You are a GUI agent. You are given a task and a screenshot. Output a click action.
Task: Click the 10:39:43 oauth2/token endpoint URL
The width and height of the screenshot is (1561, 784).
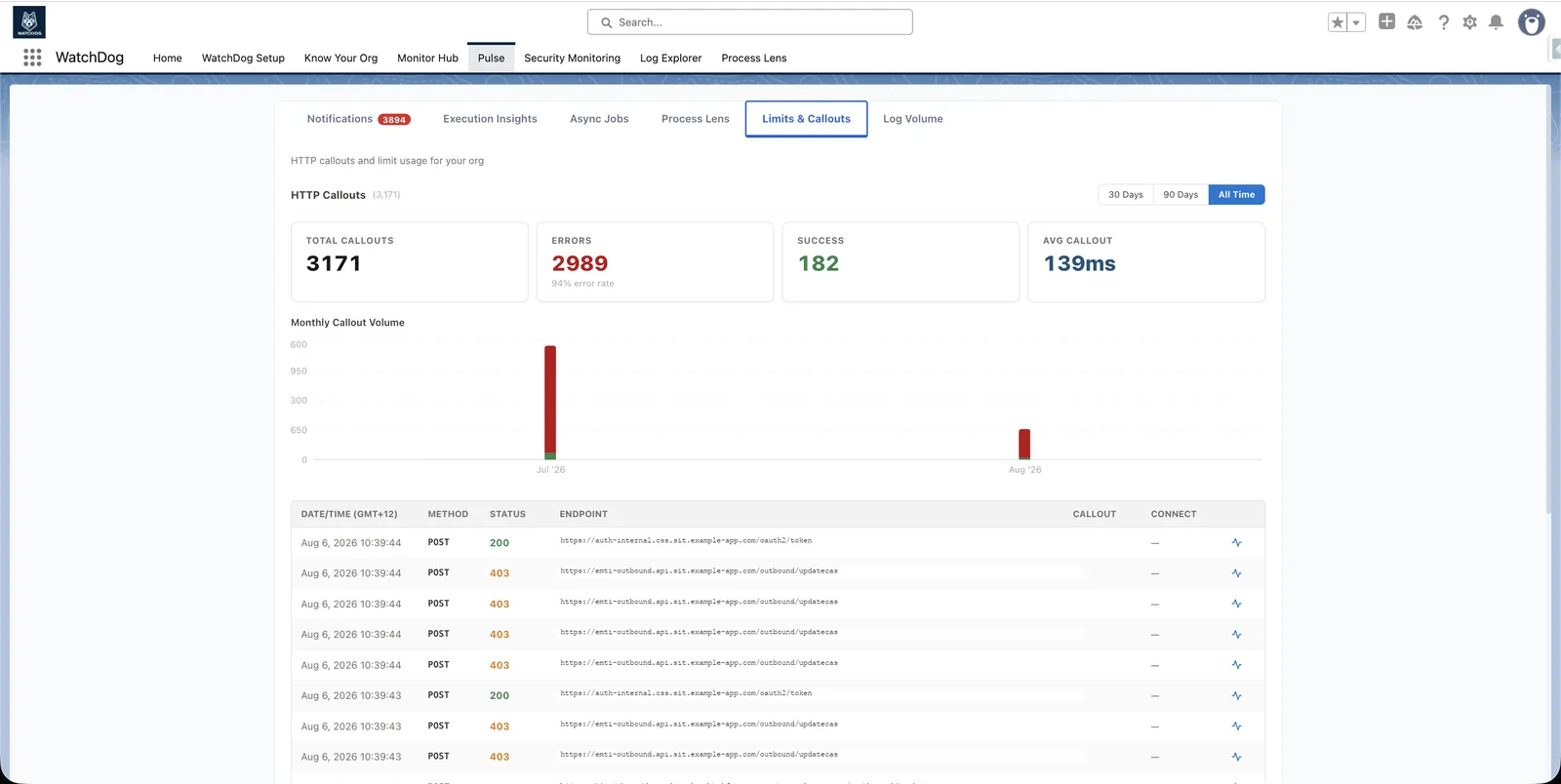click(x=686, y=693)
